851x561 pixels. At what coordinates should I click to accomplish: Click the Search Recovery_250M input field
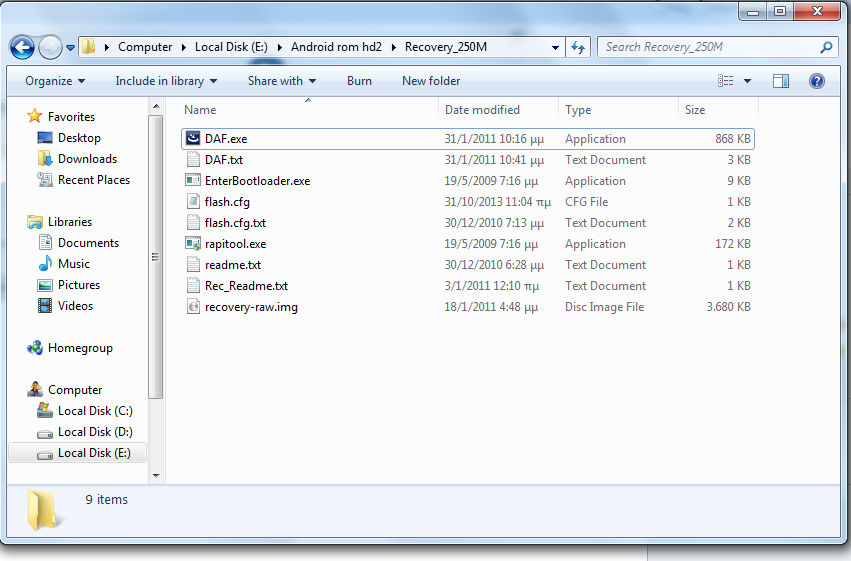708,47
